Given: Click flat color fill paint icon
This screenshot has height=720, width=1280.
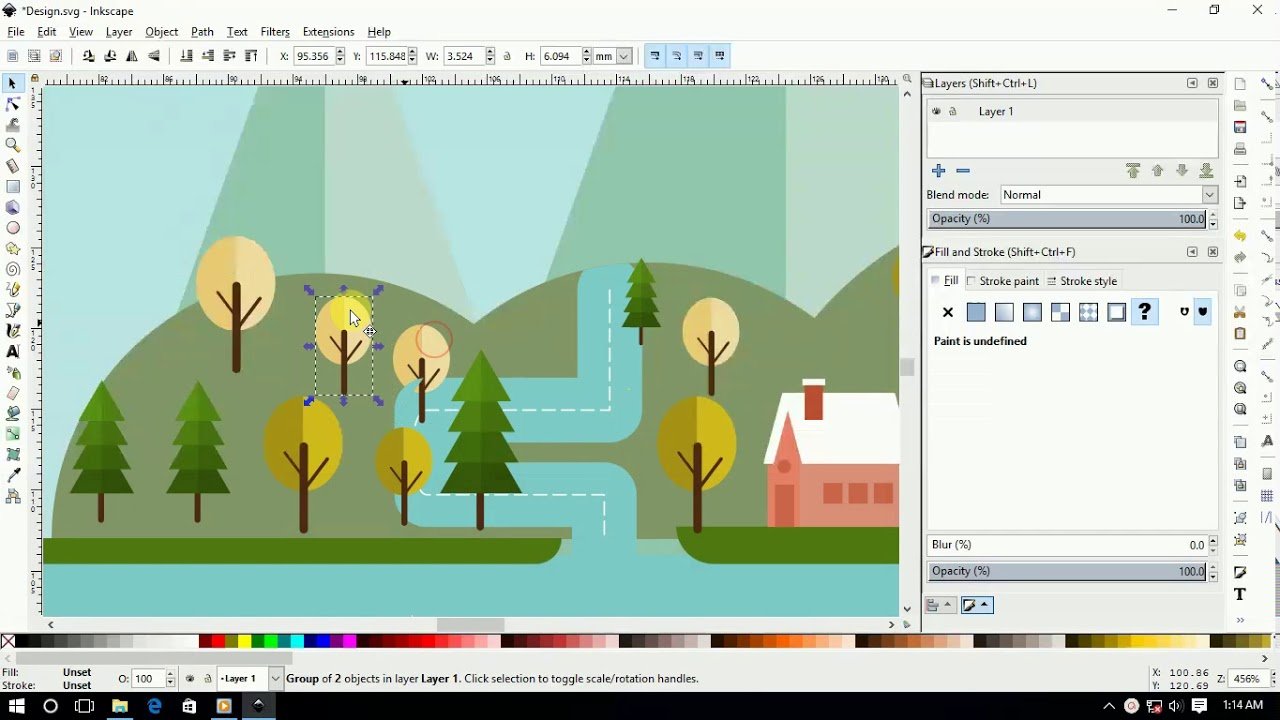Looking at the screenshot, I should pos(976,313).
